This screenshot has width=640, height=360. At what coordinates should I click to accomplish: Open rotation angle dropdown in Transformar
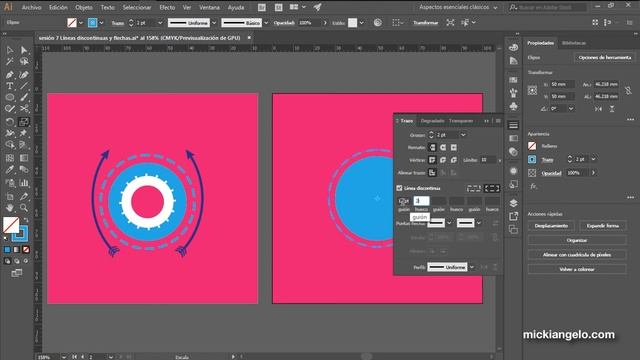(x=571, y=109)
